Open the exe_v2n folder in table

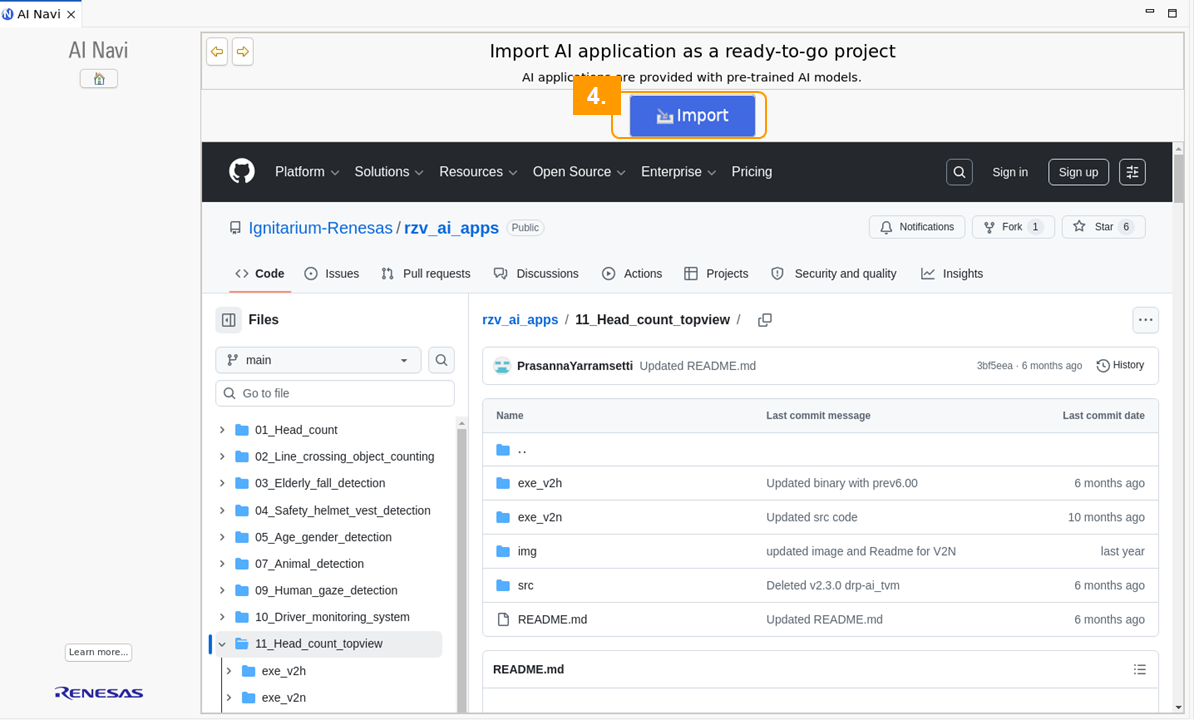540,518
